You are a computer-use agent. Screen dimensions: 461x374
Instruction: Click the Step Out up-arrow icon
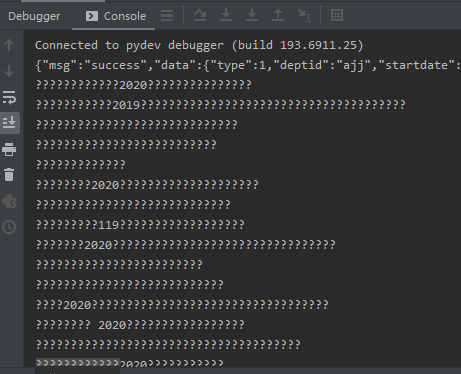278,15
